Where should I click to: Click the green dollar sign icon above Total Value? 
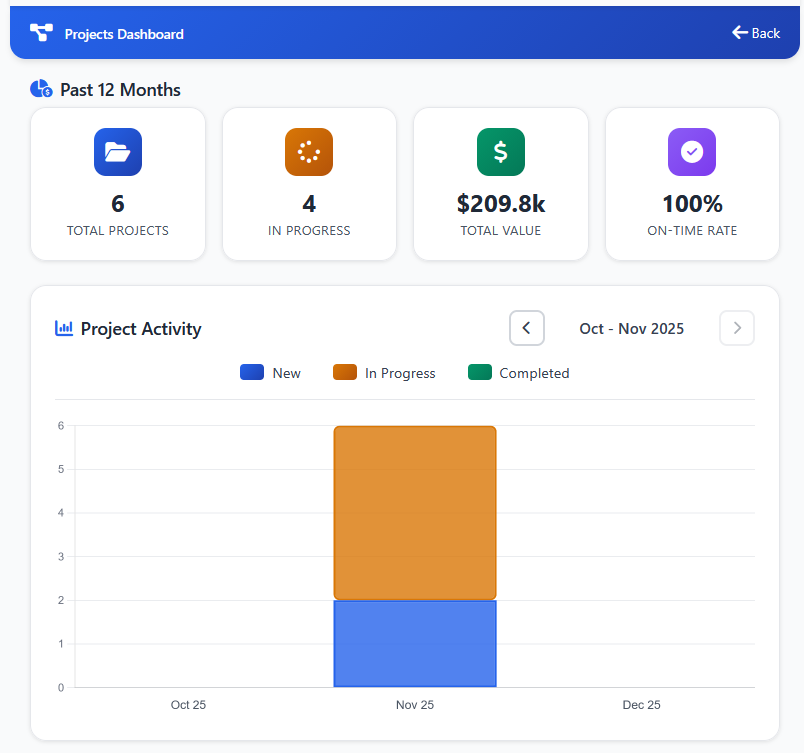pos(500,151)
